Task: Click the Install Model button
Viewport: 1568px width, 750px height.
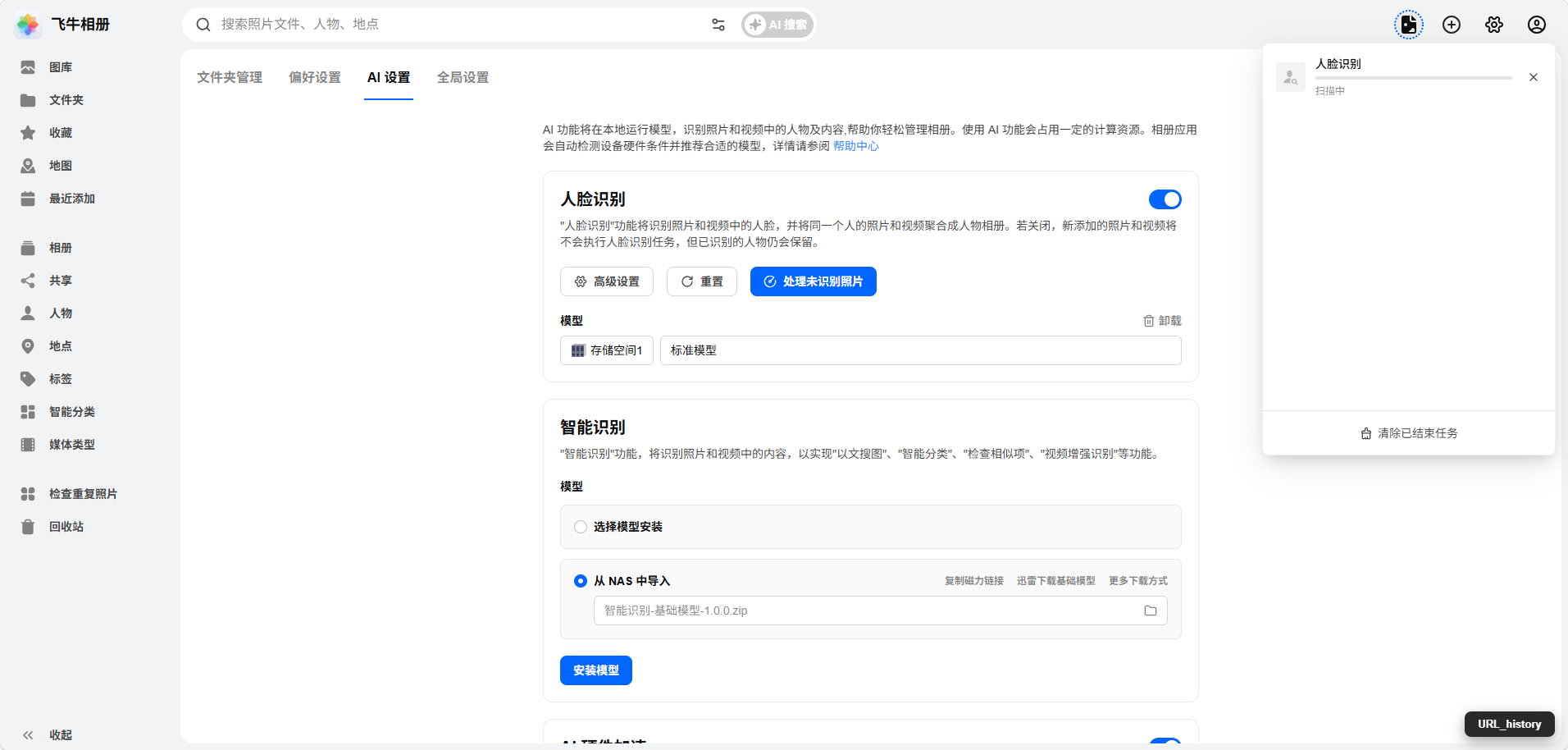Action: pos(595,670)
